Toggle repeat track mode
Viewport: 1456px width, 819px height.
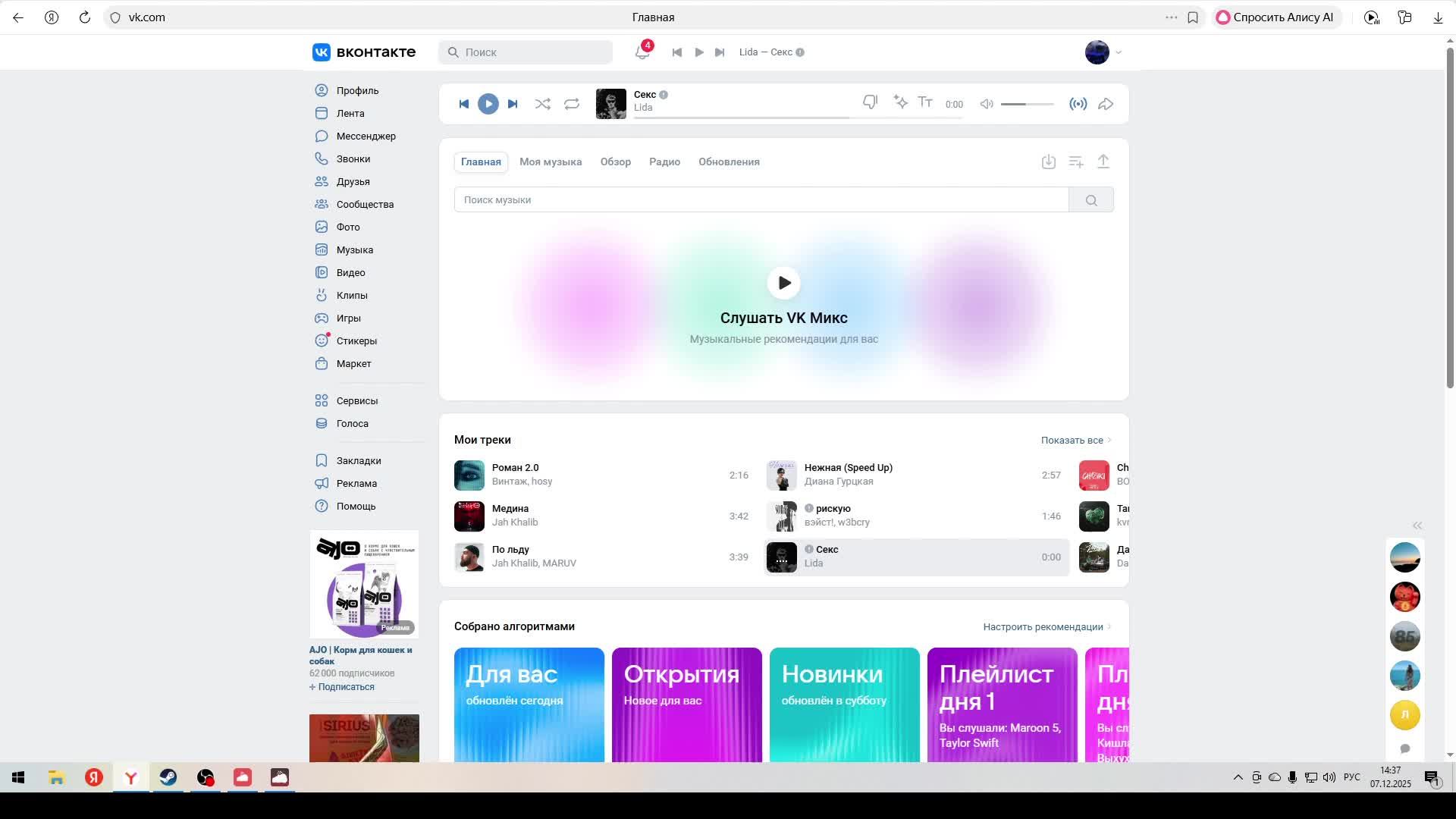point(572,104)
